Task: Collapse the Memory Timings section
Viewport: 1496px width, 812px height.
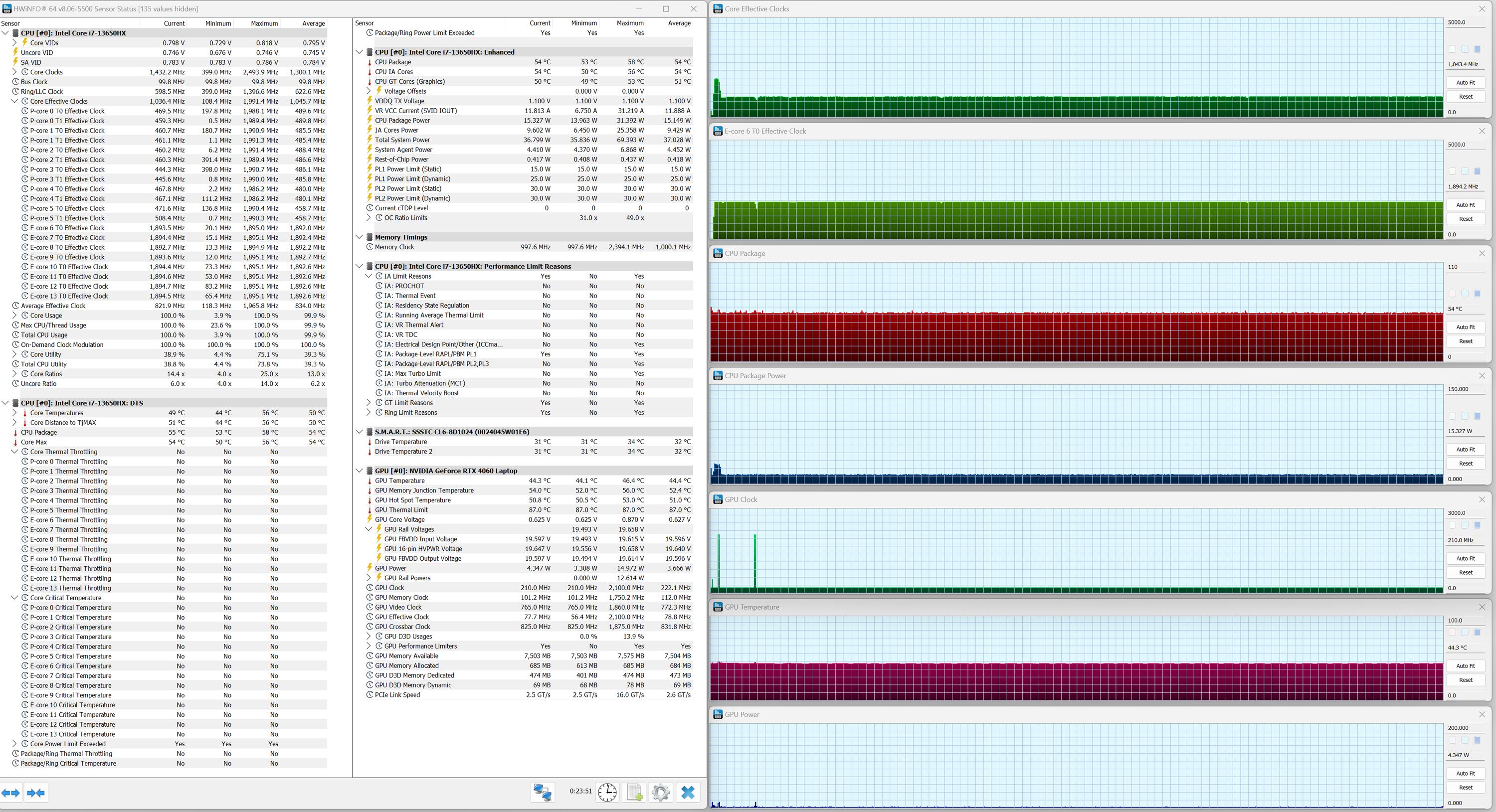Action: point(360,237)
